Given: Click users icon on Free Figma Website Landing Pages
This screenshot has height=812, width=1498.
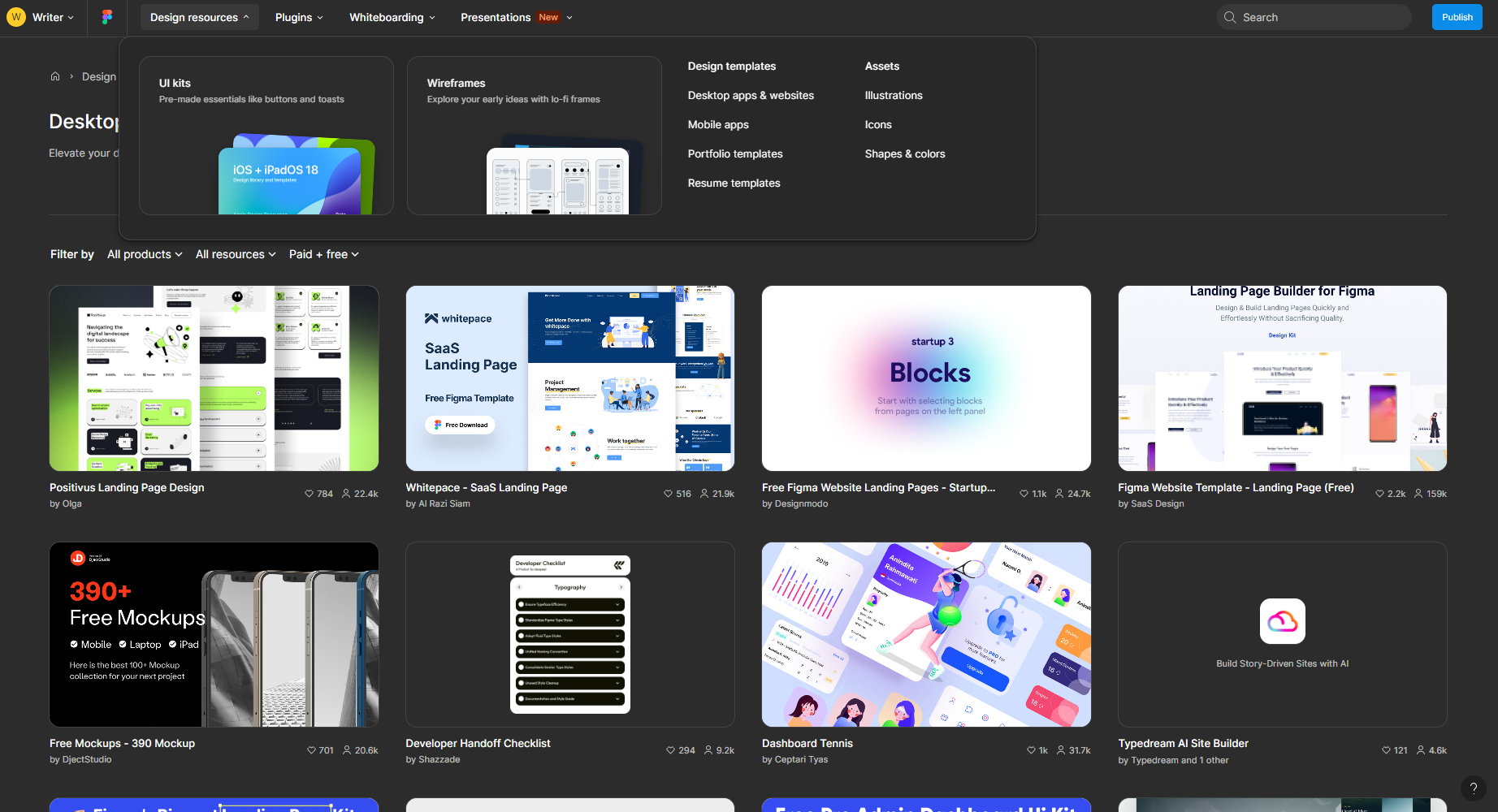Looking at the screenshot, I should point(1059,494).
